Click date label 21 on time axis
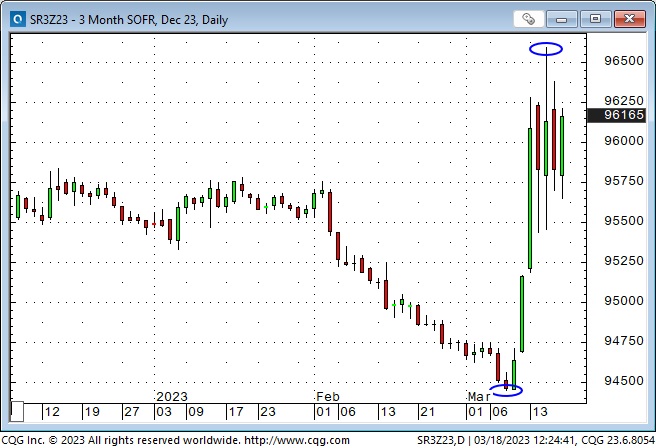This screenshot has width=656, height=448. [x=428, y=412]
